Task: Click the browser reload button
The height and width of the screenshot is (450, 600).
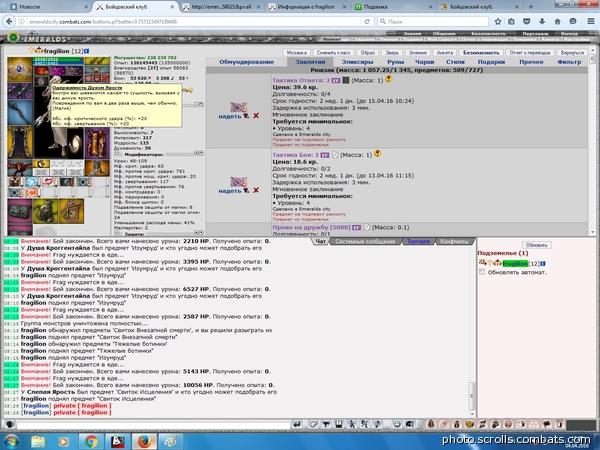Action: pos(367,21)
